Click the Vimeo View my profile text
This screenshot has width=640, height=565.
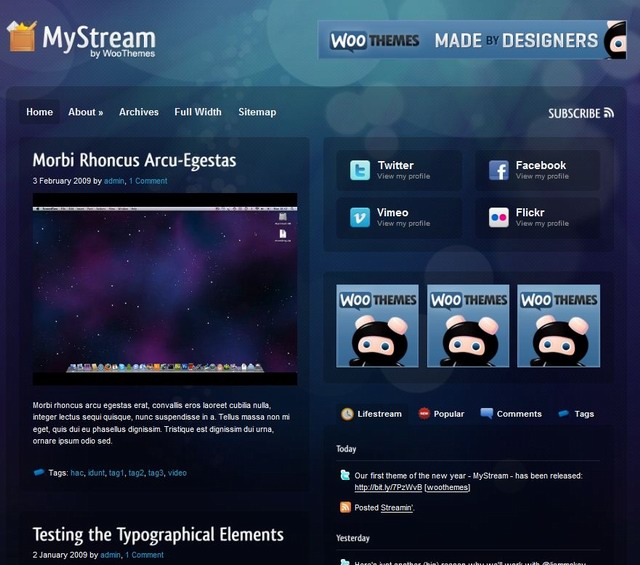(404, 223)
